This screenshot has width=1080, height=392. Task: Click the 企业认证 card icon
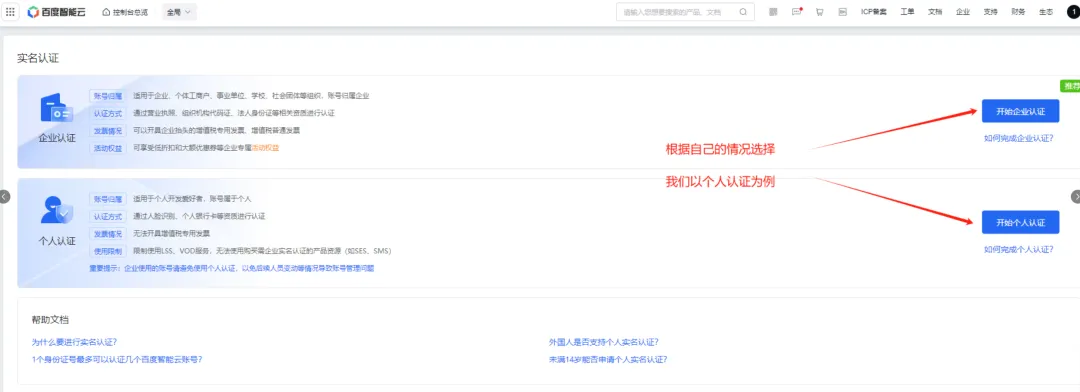coord(56,108)
